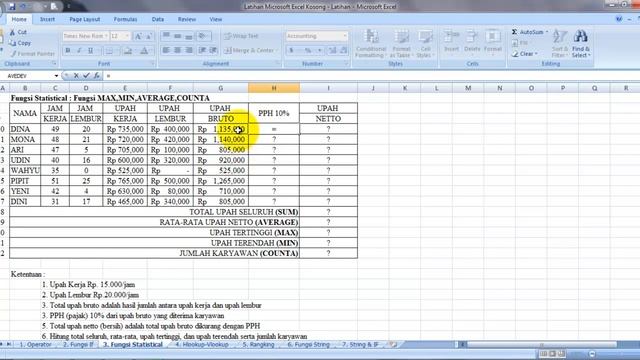
Task: Apply the Accounting currency $ format icon
Action: point(291,50)
